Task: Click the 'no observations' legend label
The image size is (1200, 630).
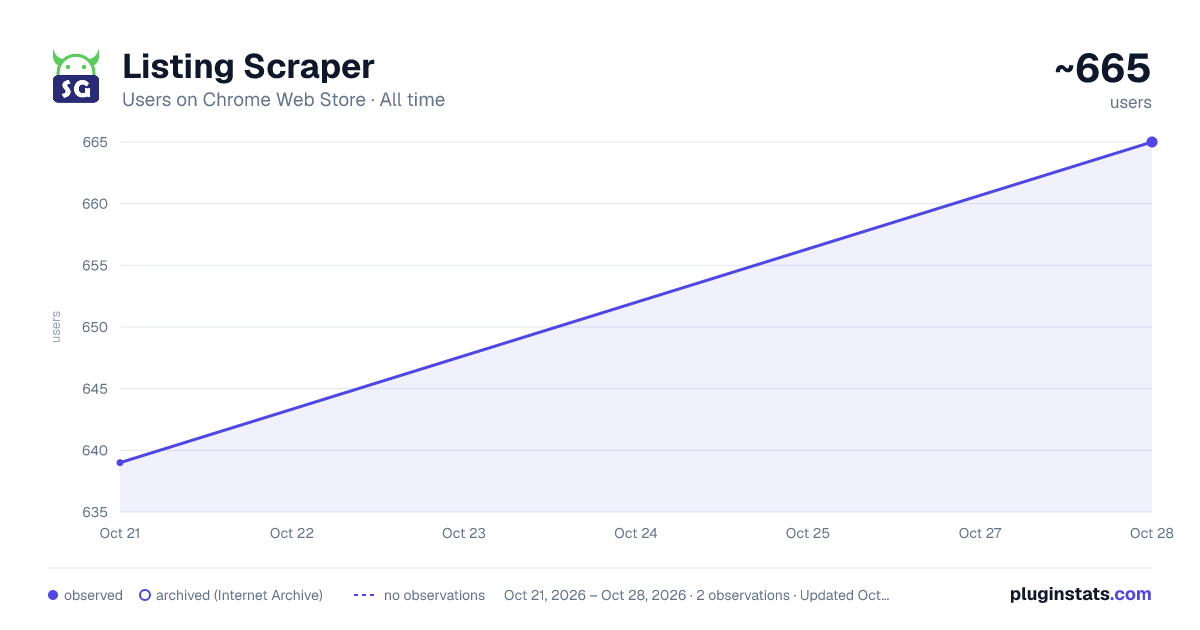Action: click(434, 595)
